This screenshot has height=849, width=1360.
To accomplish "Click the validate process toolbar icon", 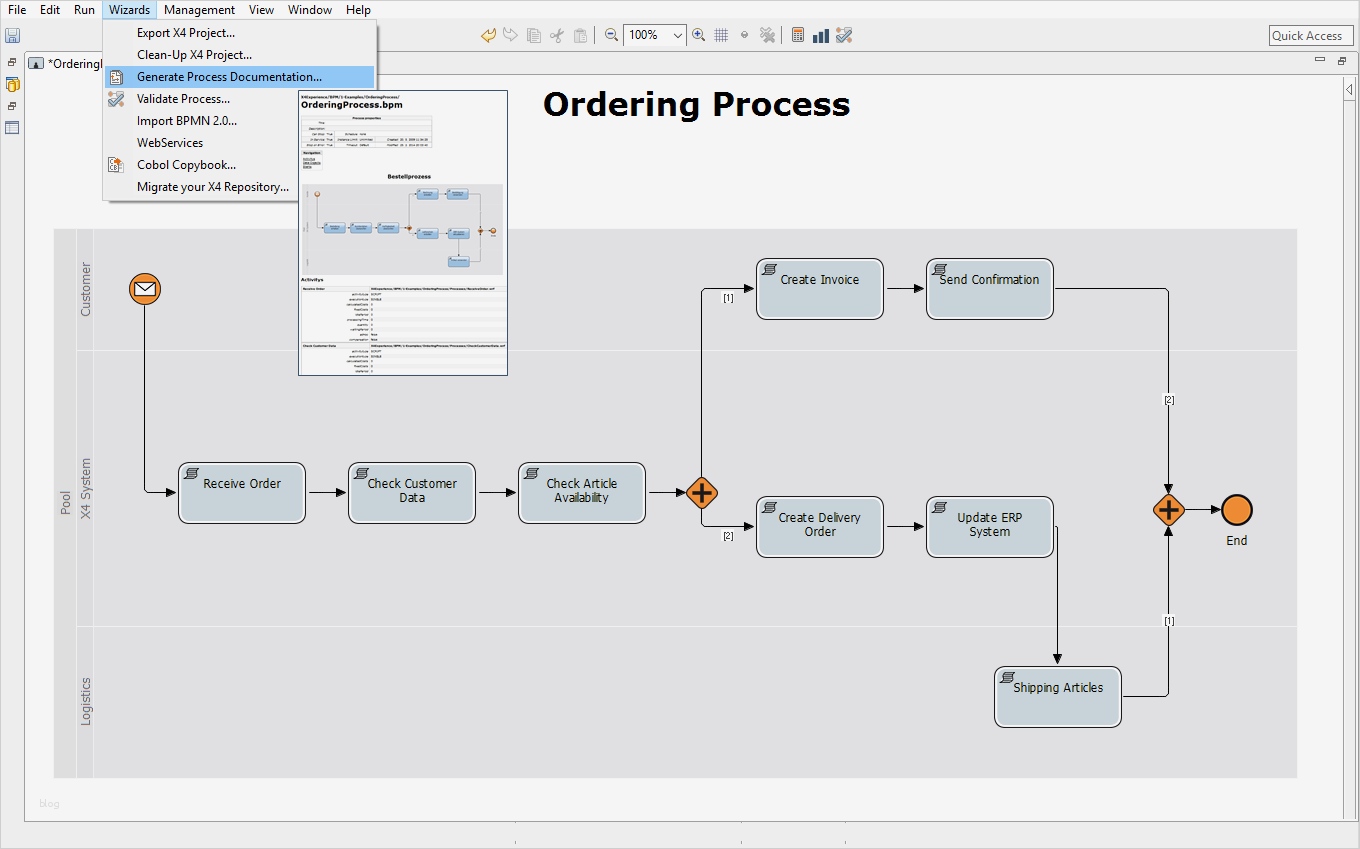I will coord(844,36).
